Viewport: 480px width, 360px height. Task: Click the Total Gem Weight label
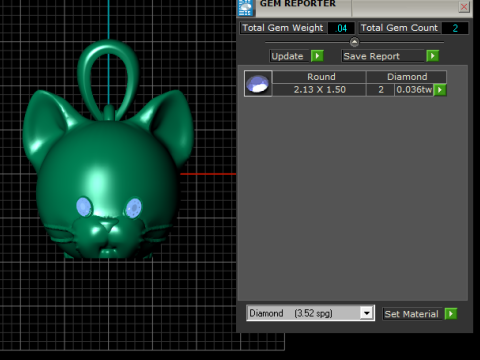pyautogui.click(x=283, y=28)
